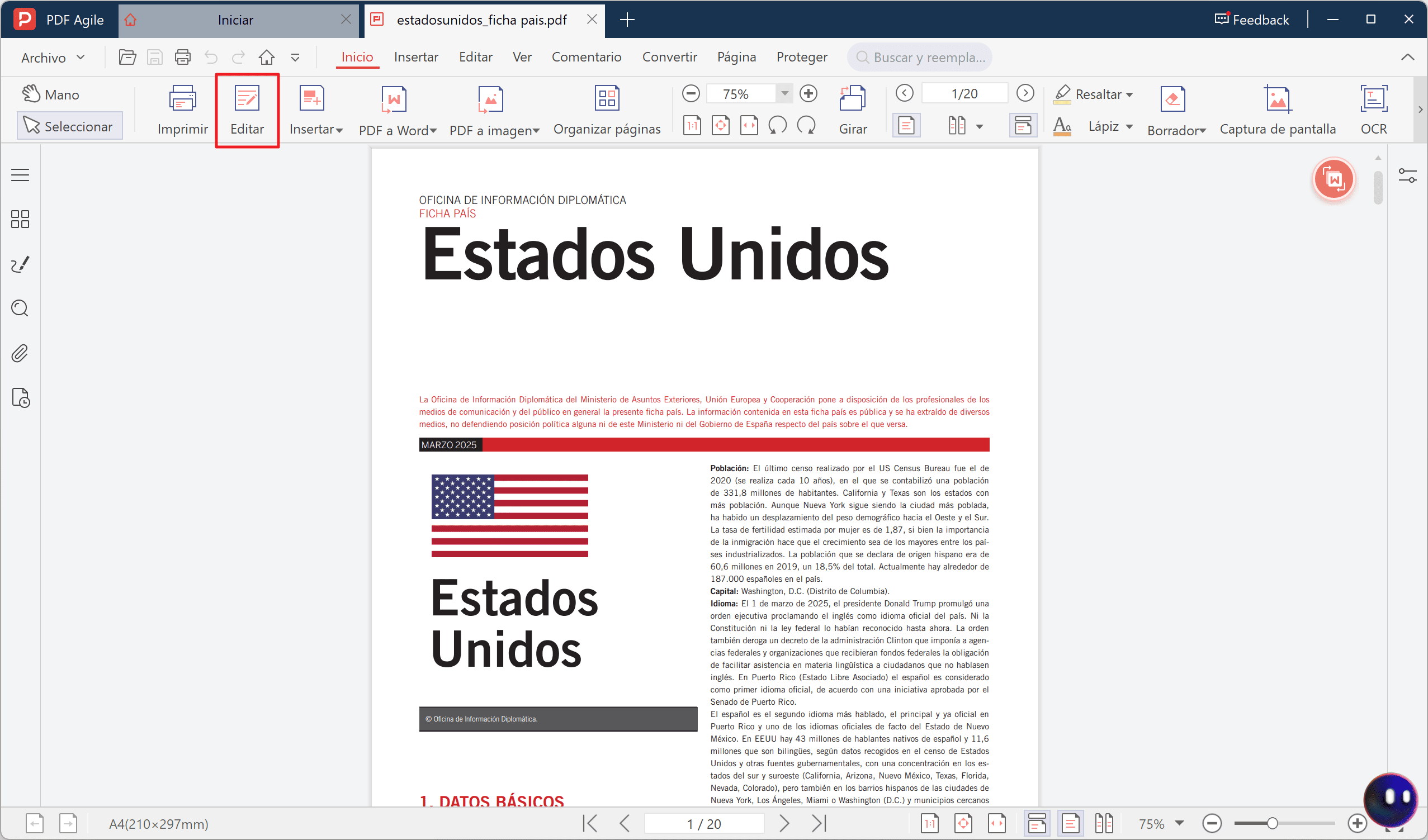Click the Imprimir ribbon button
Viewport: 1428px width, 840px height.
pos(182,111)
